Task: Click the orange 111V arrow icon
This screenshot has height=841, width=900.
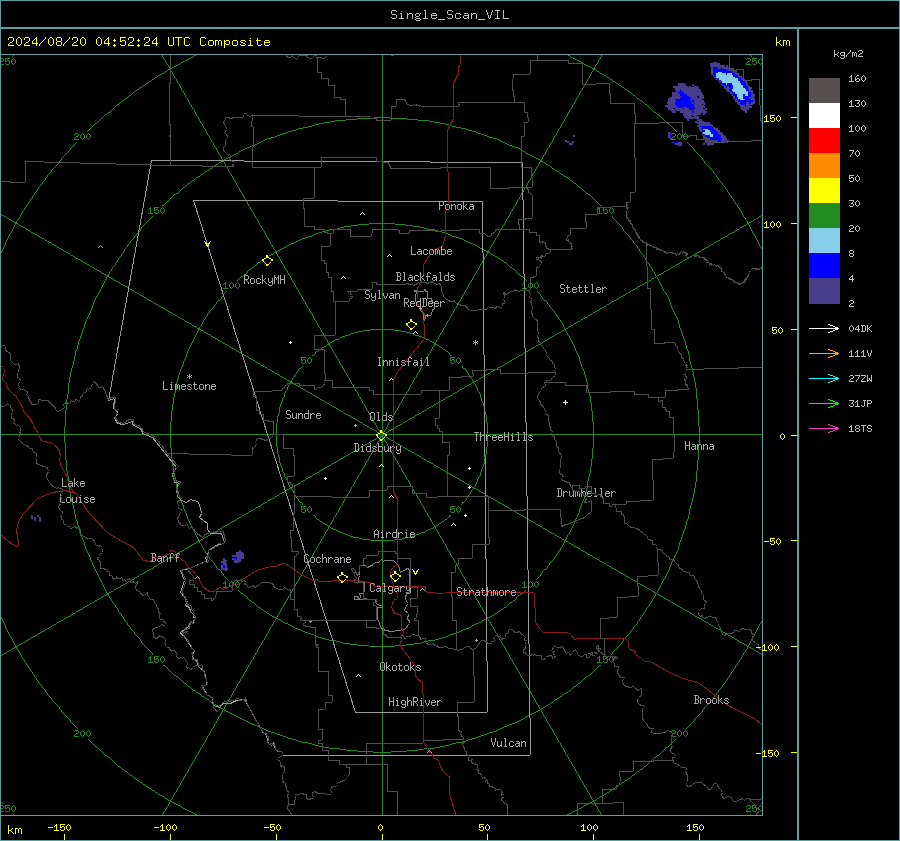Action: (824, 354)
